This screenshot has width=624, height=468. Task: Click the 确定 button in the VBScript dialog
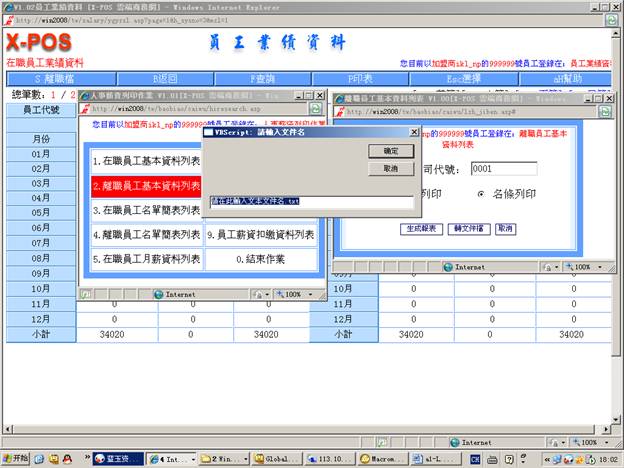(x=390, y=150)
